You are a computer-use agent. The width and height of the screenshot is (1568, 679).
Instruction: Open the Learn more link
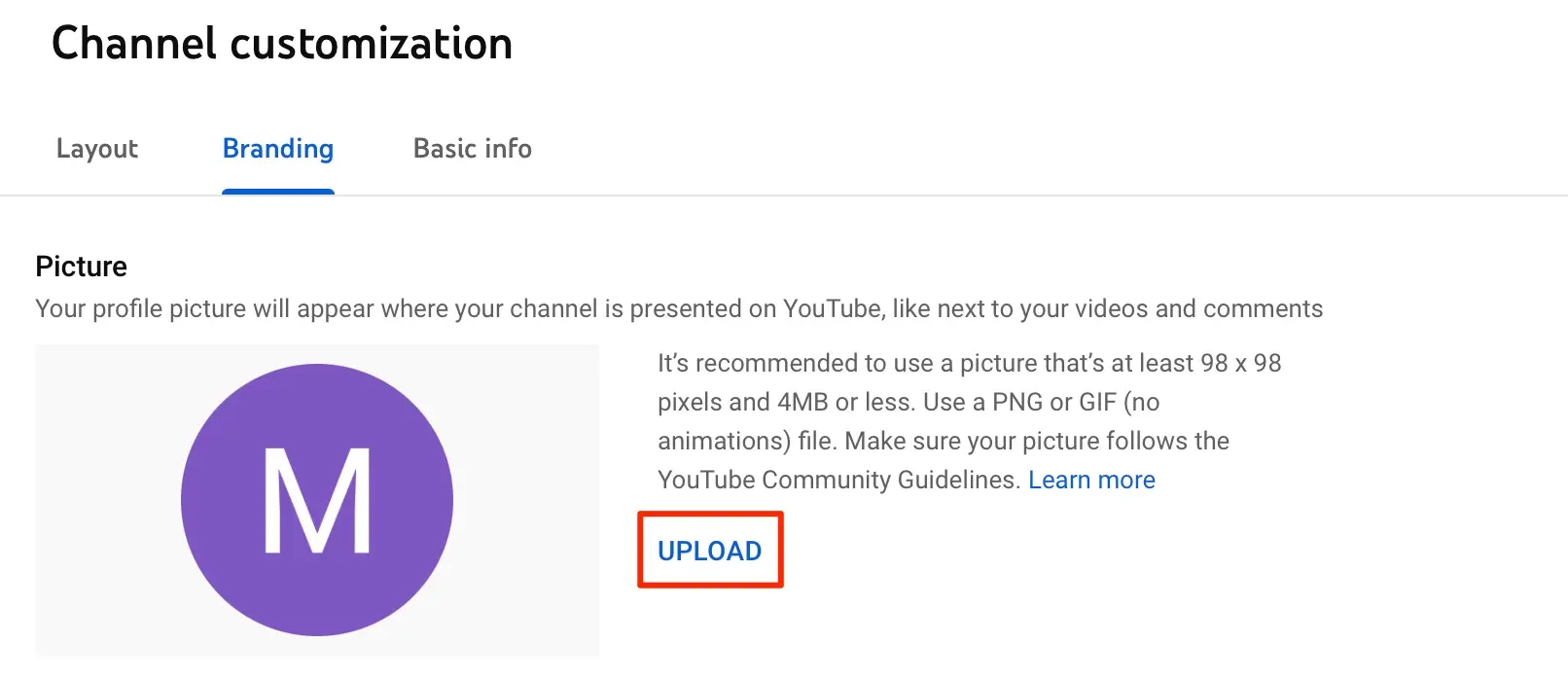1091,480
